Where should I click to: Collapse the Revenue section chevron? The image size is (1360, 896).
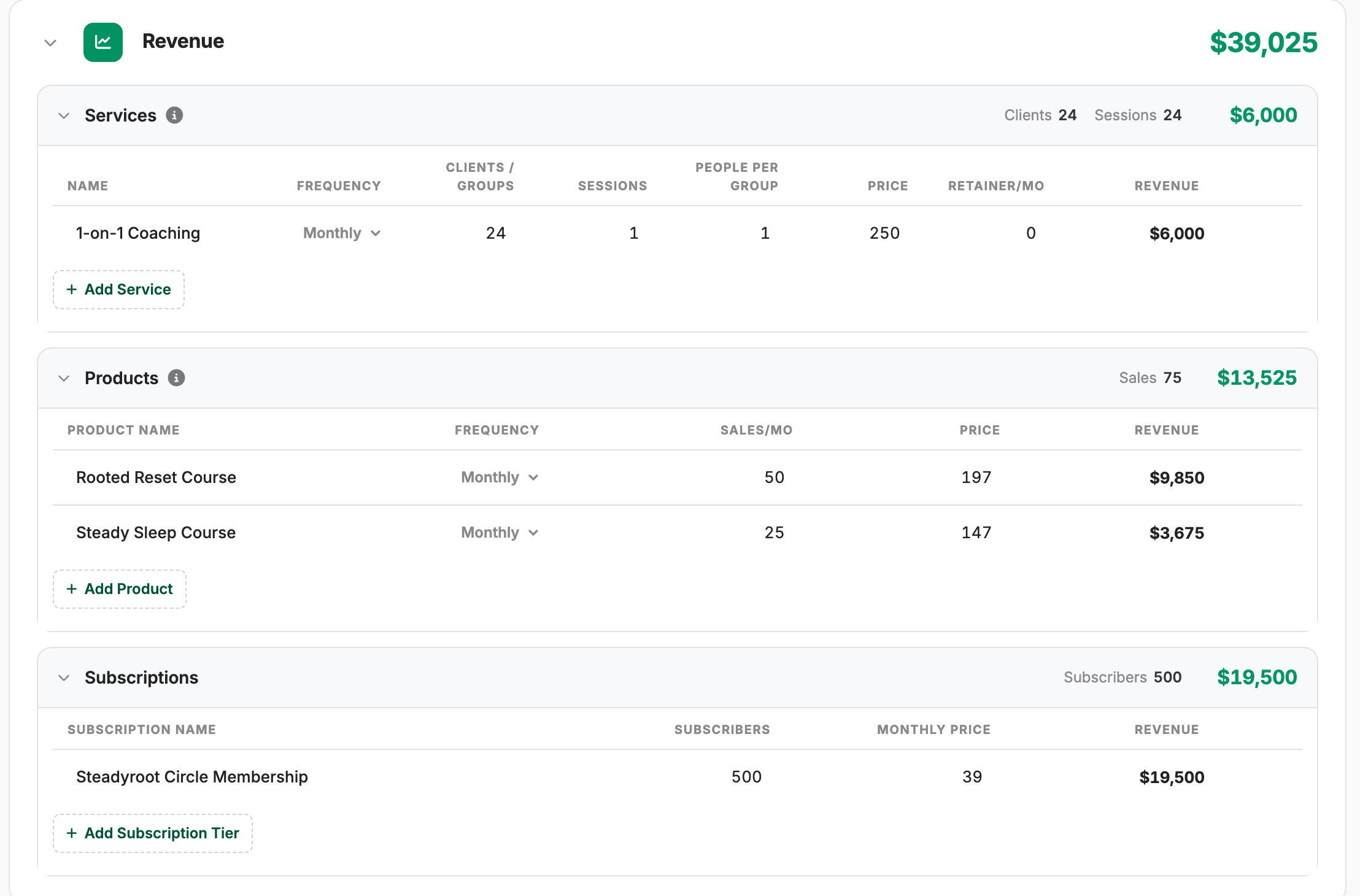pos(51,43)
